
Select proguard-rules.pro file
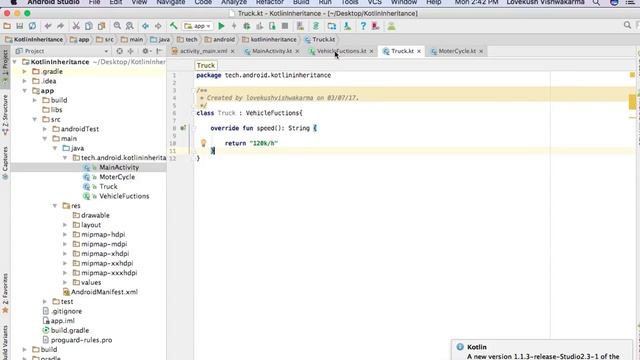[81, 340]
